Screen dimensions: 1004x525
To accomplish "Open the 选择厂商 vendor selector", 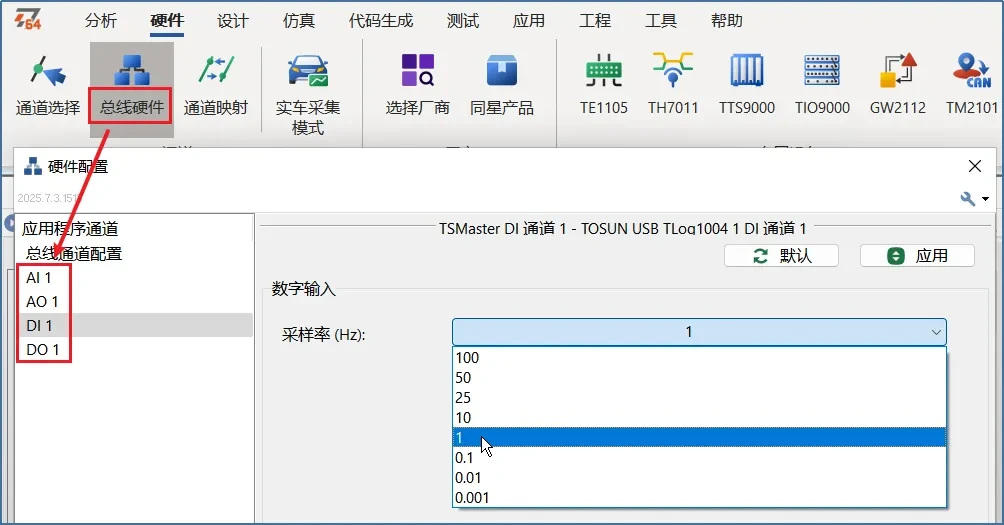I will point(417,86).
